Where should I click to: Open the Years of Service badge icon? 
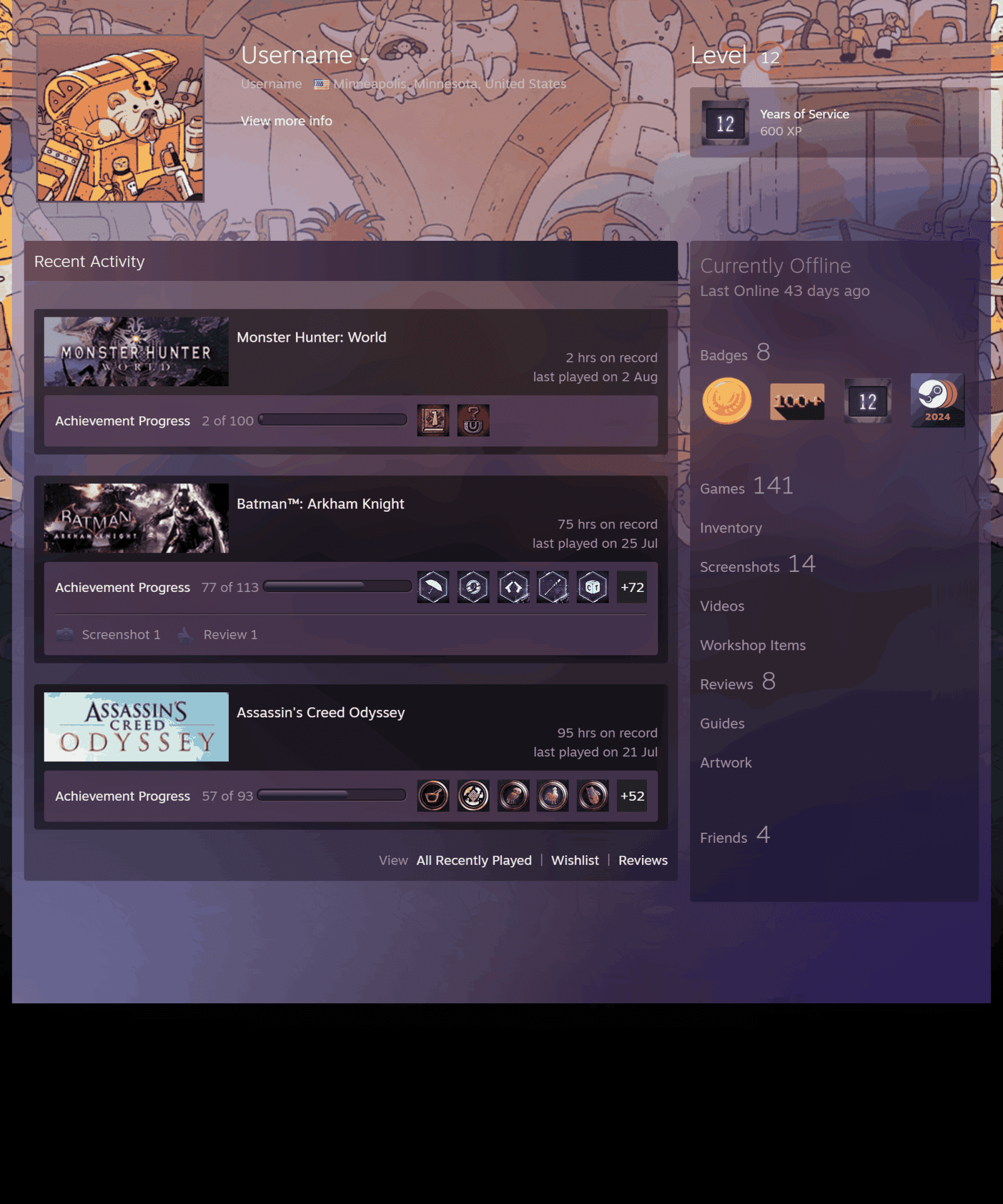coord(725,123)
